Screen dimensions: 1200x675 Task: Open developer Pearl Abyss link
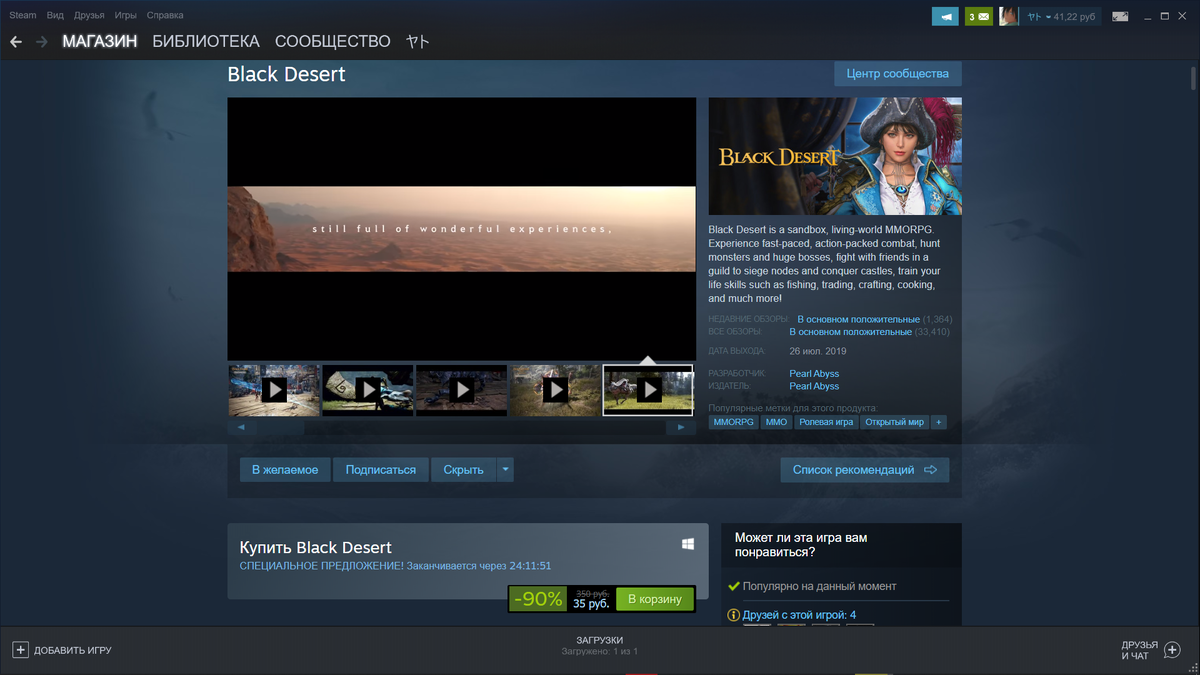(814, 374)
